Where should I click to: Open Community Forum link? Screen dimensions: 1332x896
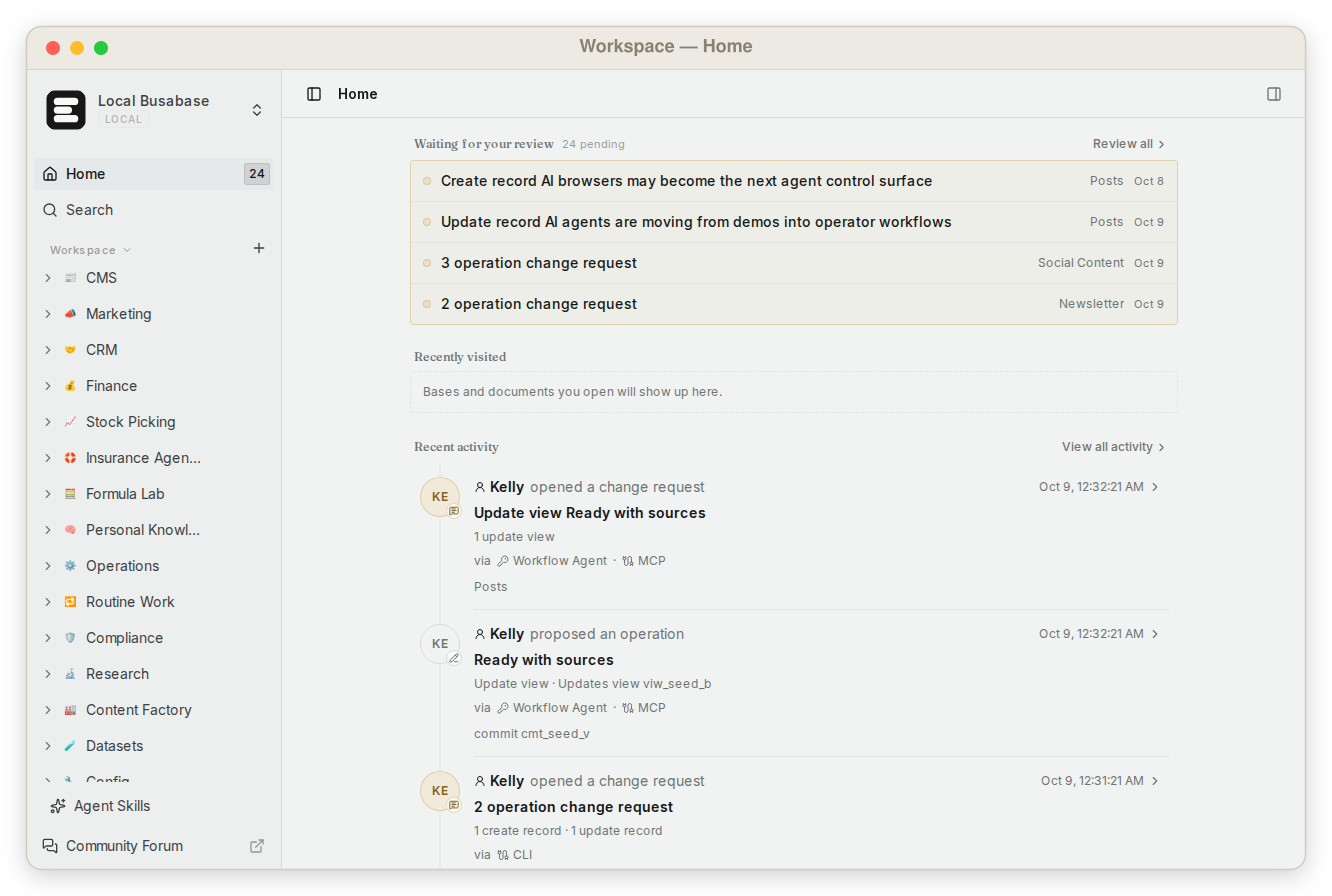point(152,846)
